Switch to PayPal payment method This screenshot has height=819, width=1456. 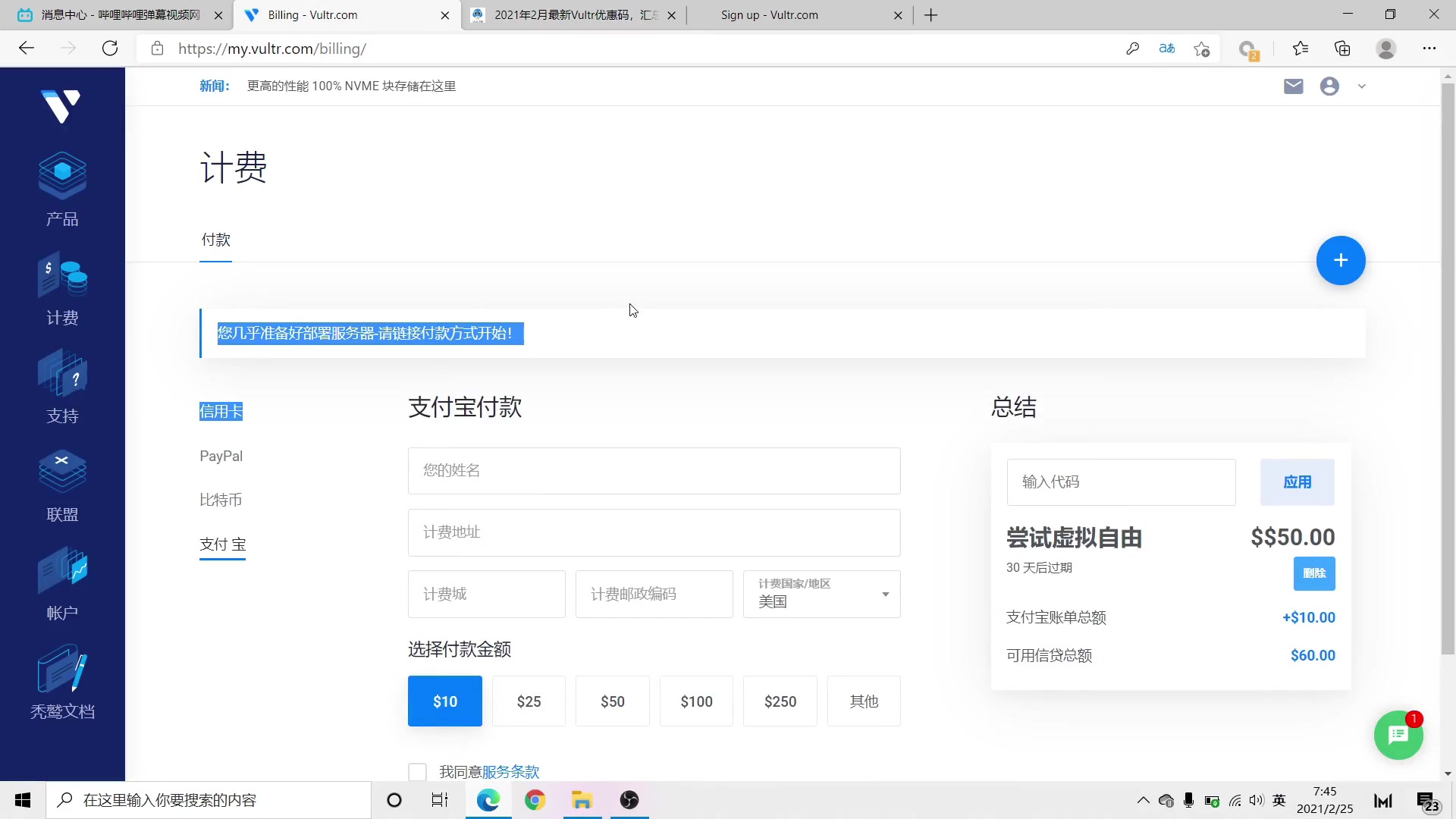click(221, 456)
